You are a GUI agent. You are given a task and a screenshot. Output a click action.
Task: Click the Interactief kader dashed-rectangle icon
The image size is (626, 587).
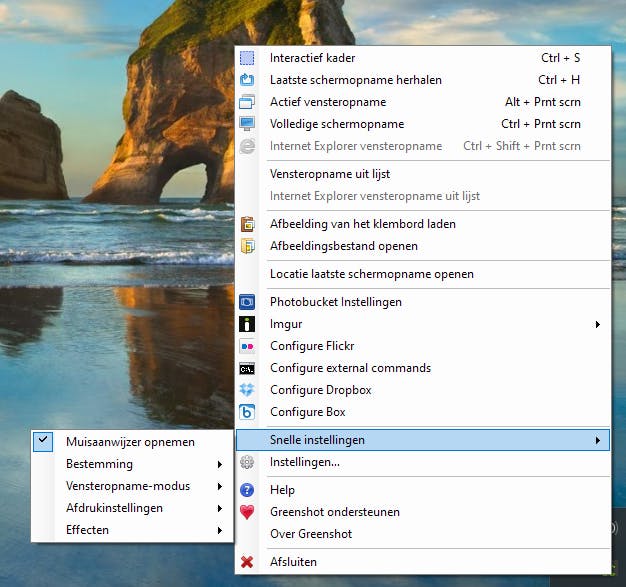[x=247, y=58]
